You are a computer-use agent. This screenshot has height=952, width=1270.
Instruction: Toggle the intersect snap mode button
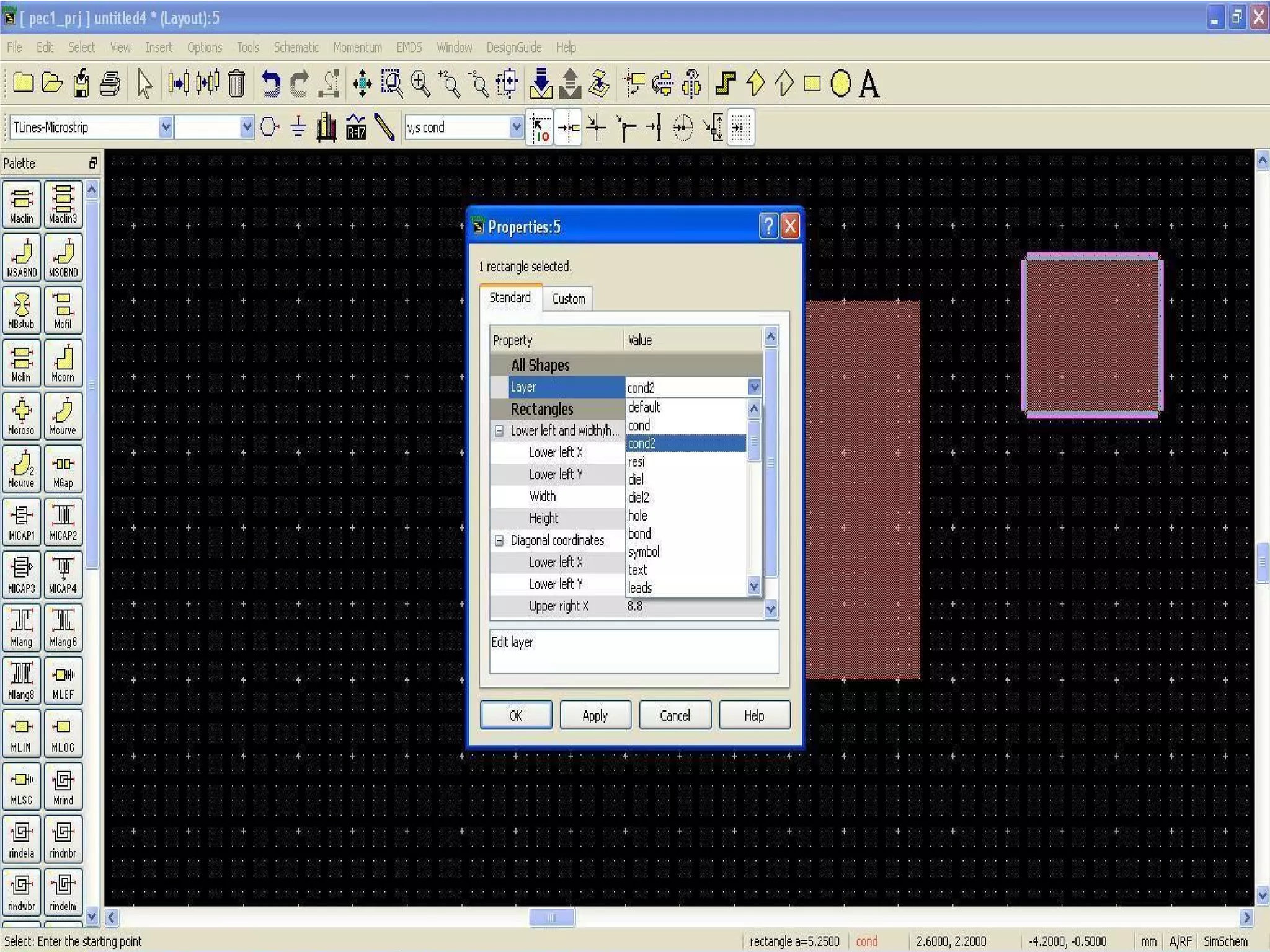596,128
